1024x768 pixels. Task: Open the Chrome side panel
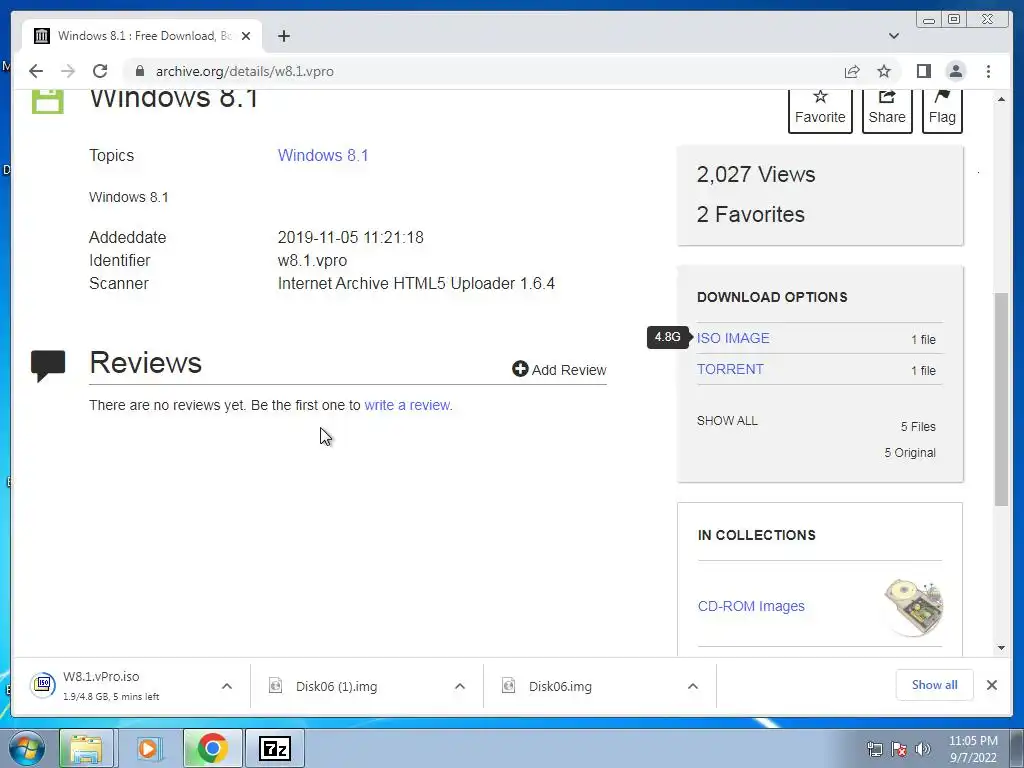(x=923, y=71)
